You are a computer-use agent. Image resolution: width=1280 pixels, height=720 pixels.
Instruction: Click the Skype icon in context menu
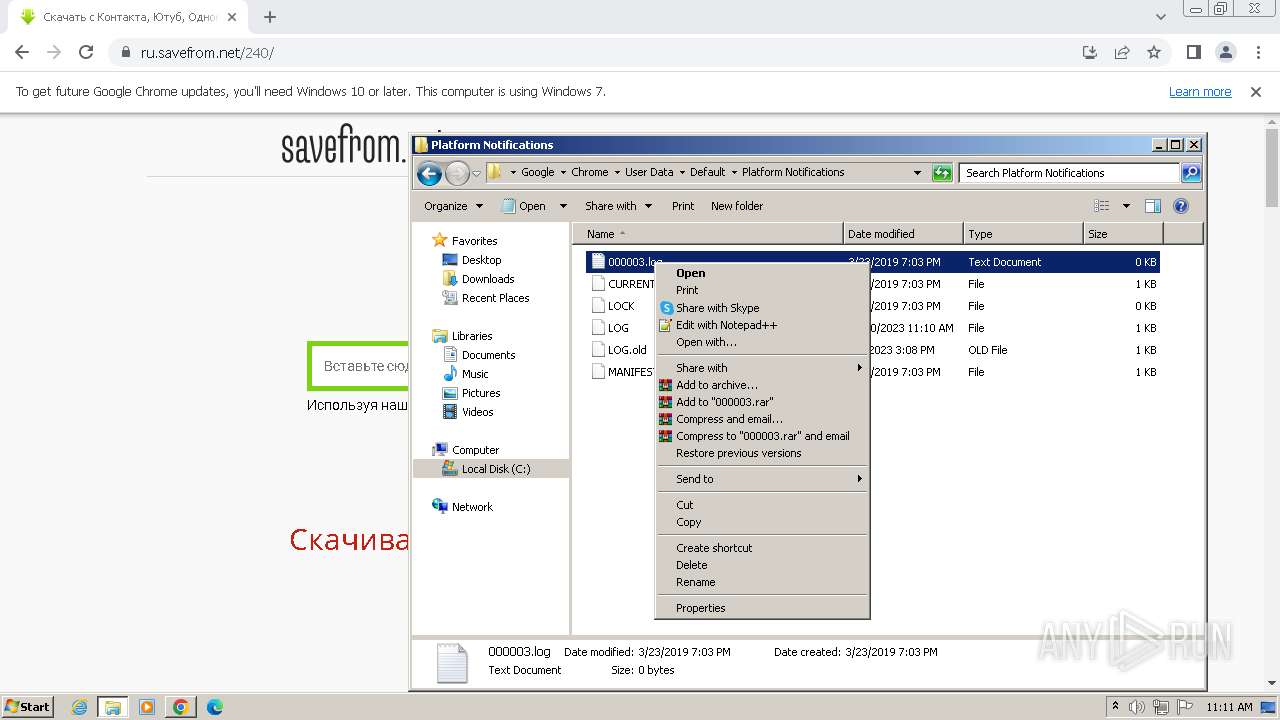[x=666, y=308]
